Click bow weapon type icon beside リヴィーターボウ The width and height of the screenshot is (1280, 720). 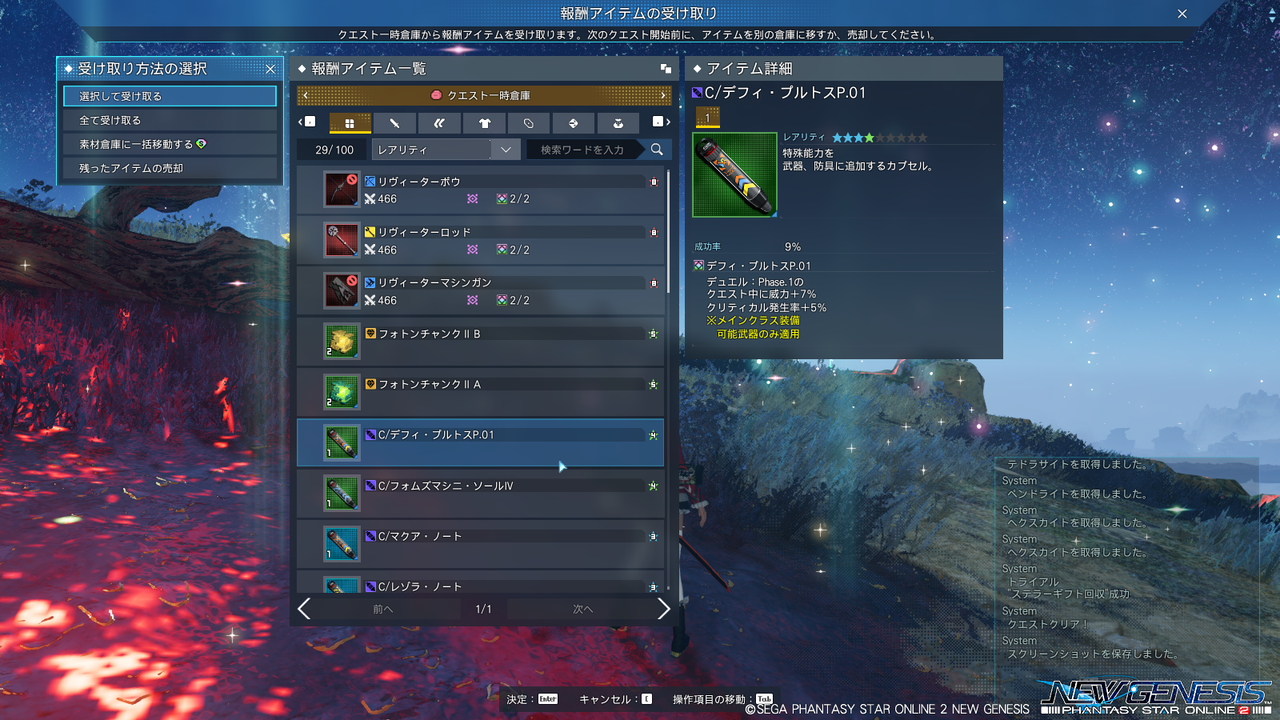click(370, 182)
